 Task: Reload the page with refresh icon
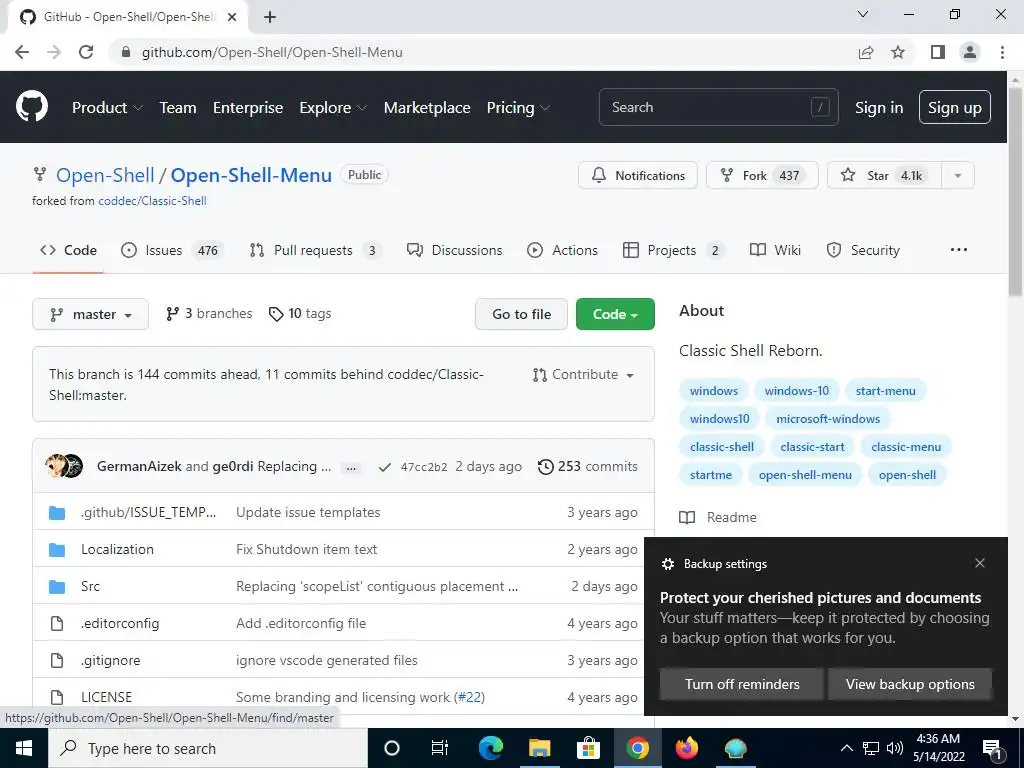click(86, 52)
